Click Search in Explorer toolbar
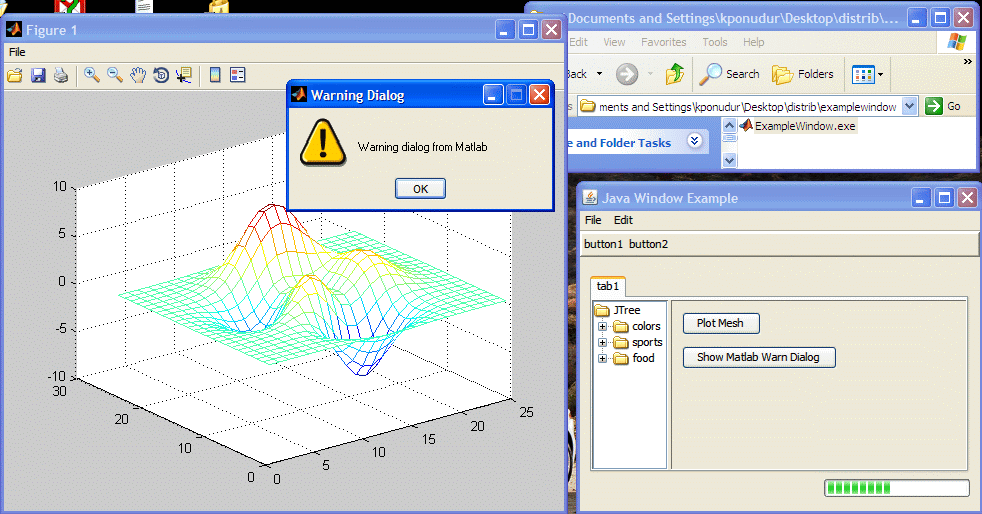The image size is (982, 514). click(729, 74)
